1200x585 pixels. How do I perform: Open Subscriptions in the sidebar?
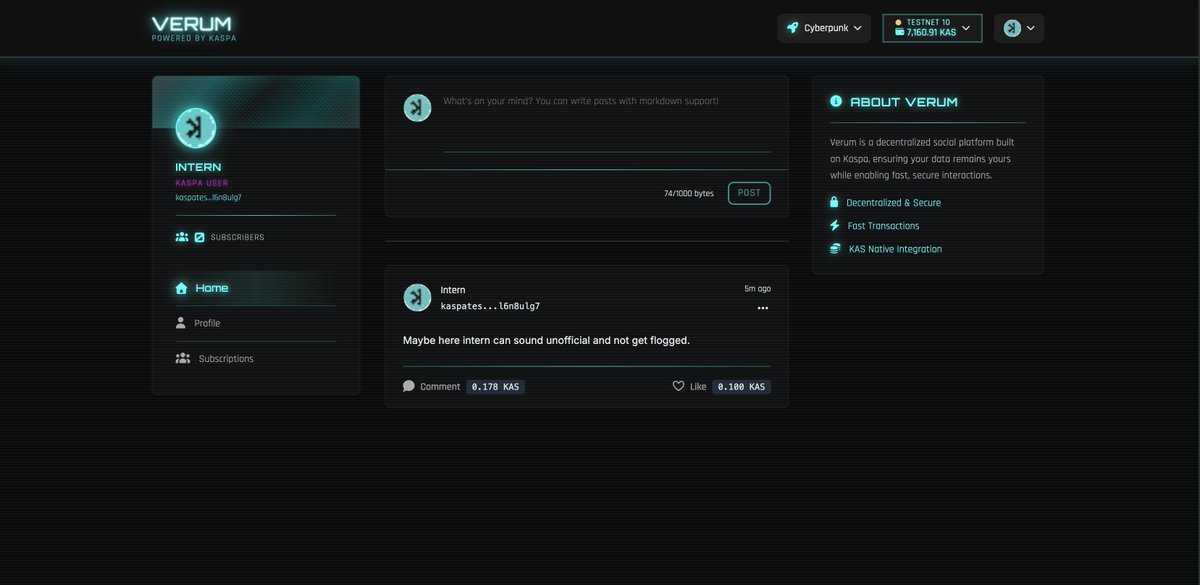pyautogui.click(x=256, y=358)
